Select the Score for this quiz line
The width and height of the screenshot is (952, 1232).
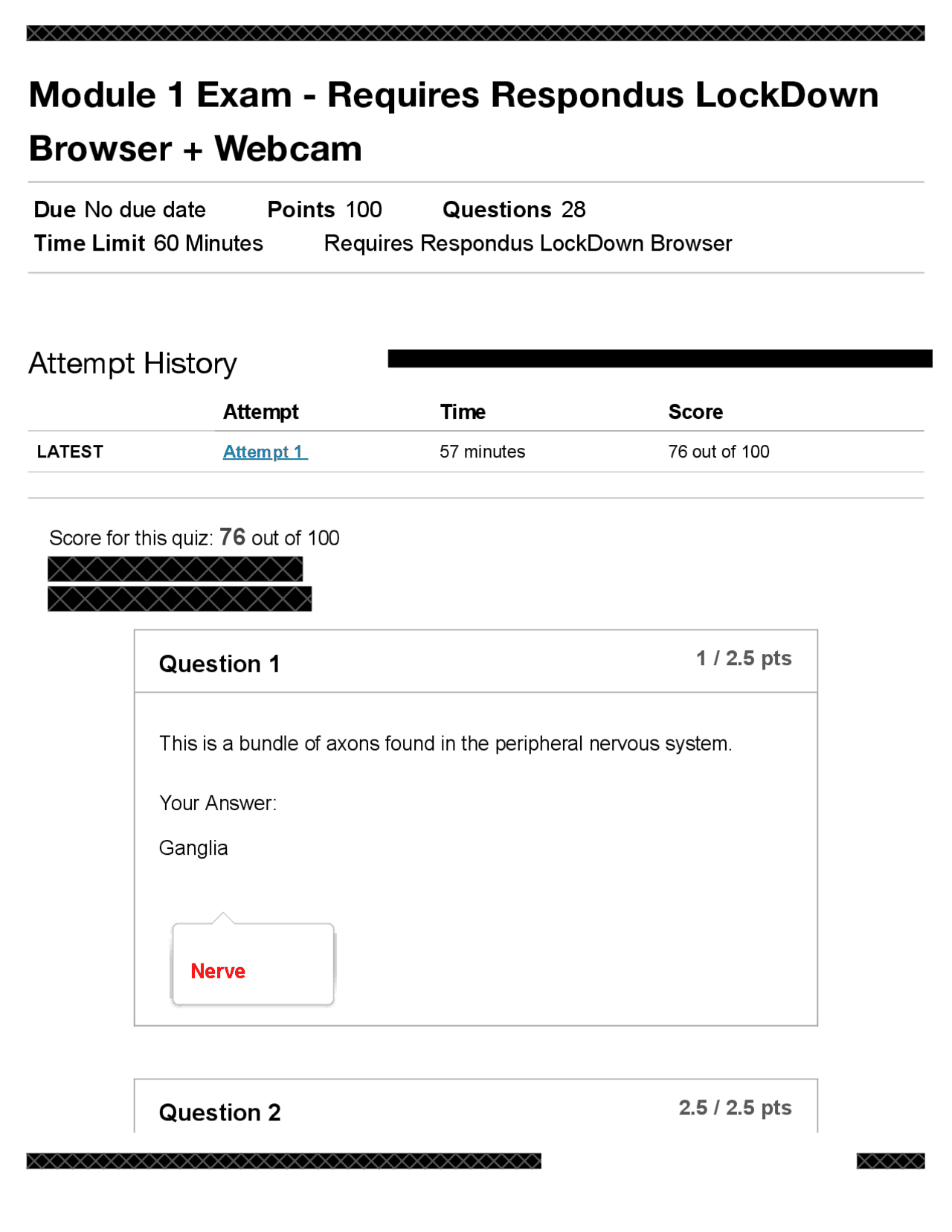pos(194,538)
